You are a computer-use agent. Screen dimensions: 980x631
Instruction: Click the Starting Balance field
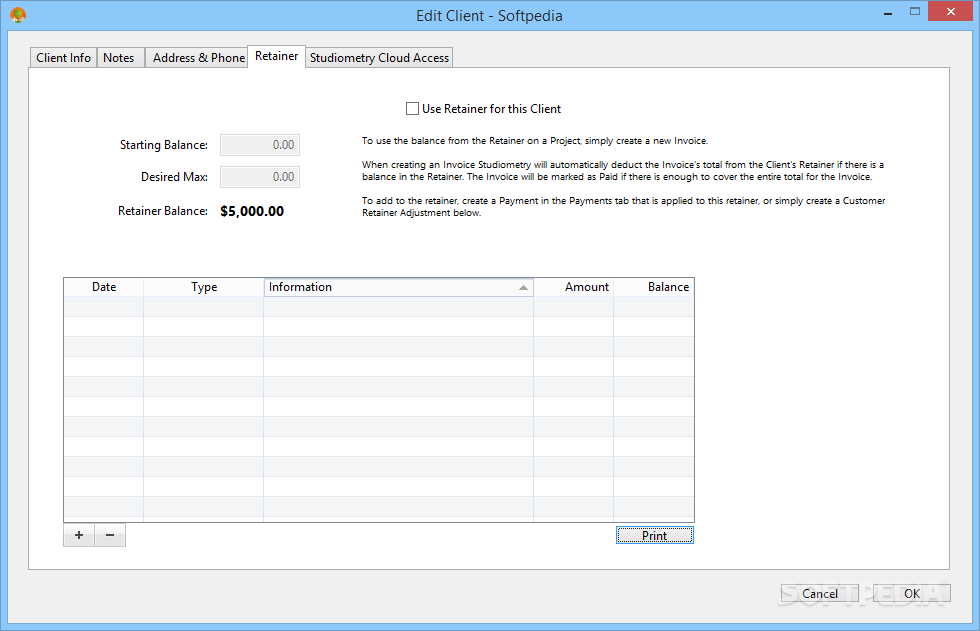tap(260, 145)
